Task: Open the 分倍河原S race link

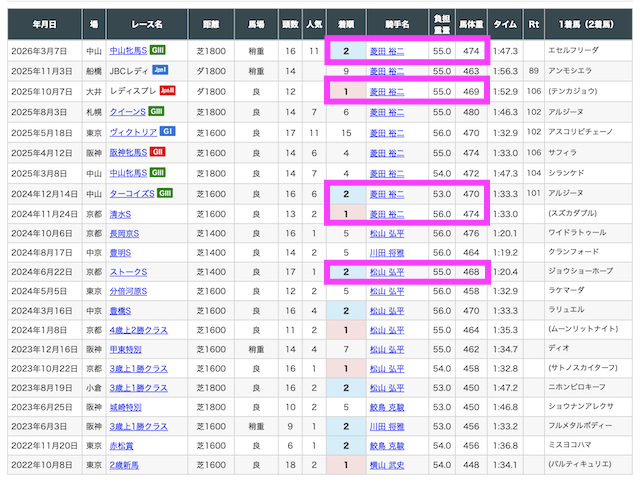Action: pos(126,291)
